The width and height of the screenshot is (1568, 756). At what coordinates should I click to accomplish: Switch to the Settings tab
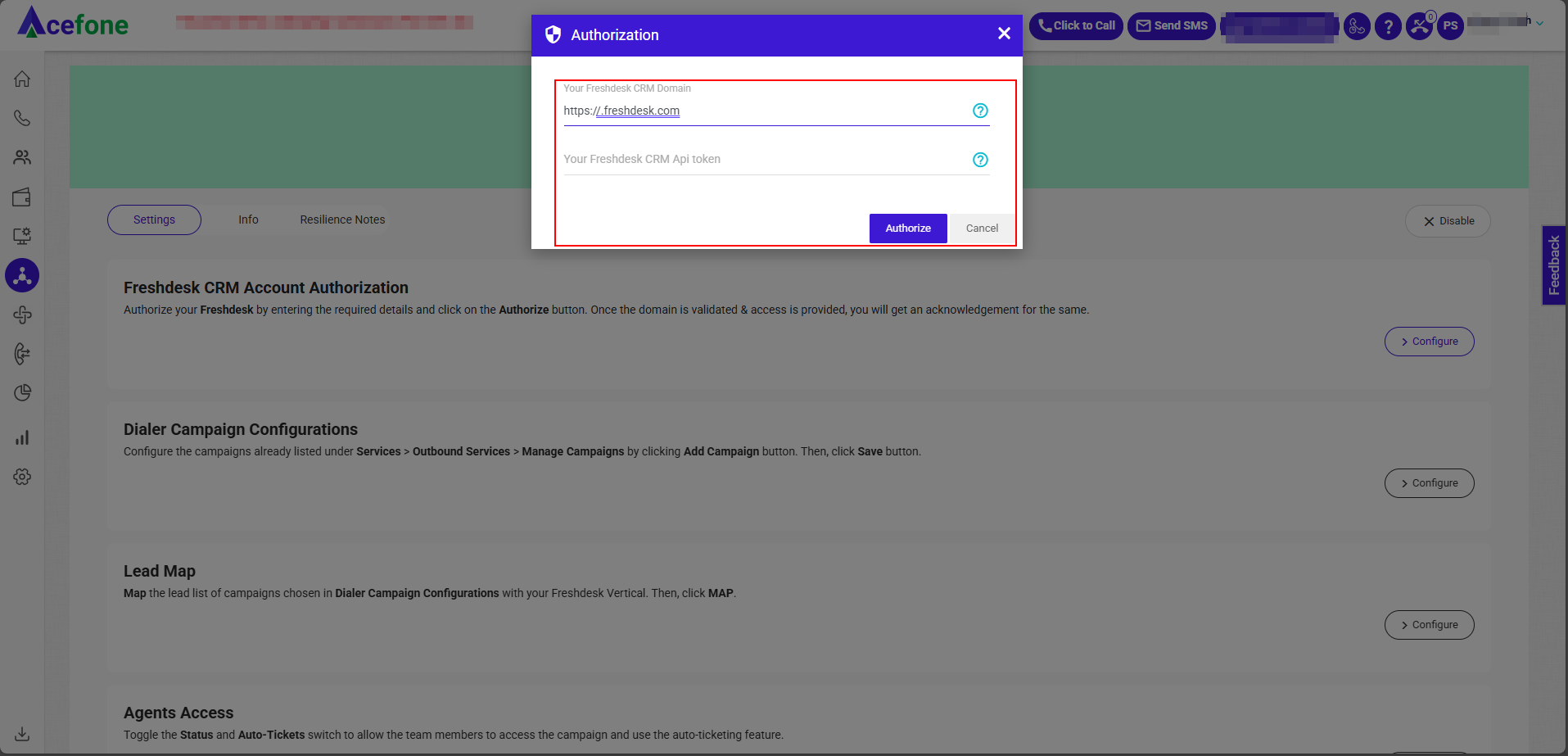tap(154, 220)
